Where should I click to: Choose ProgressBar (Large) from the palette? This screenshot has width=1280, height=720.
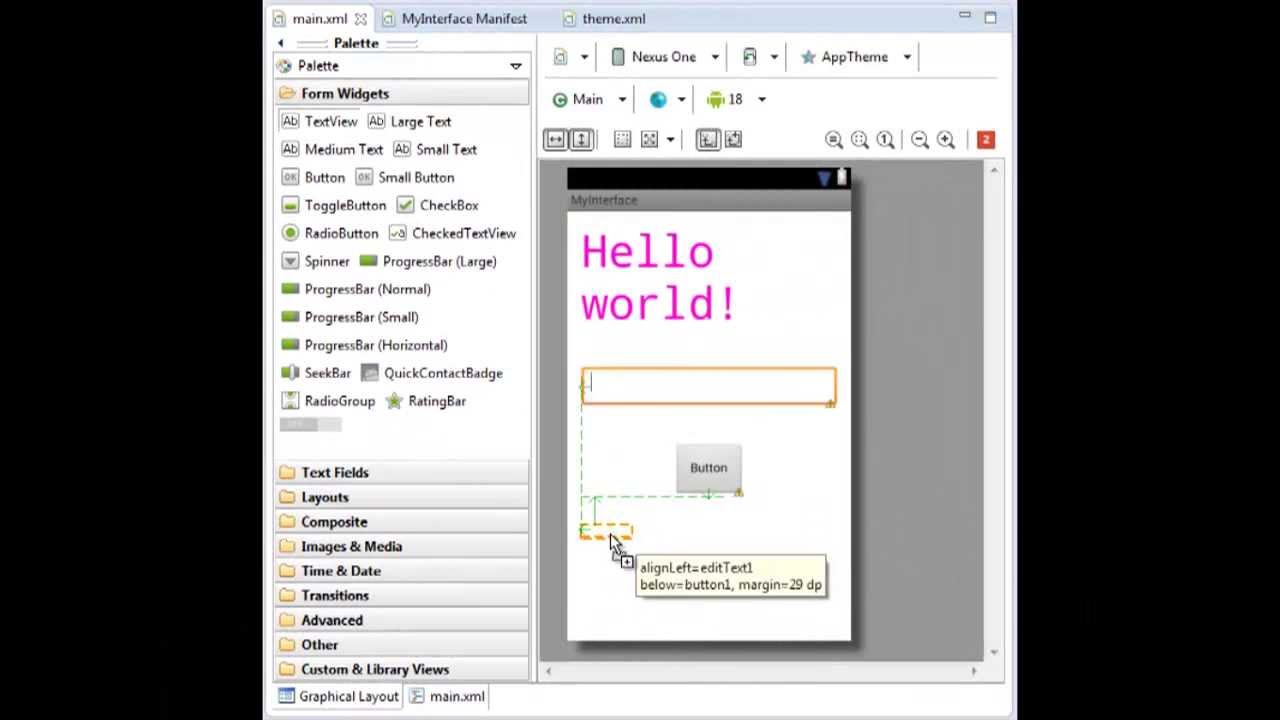point(428,261)
